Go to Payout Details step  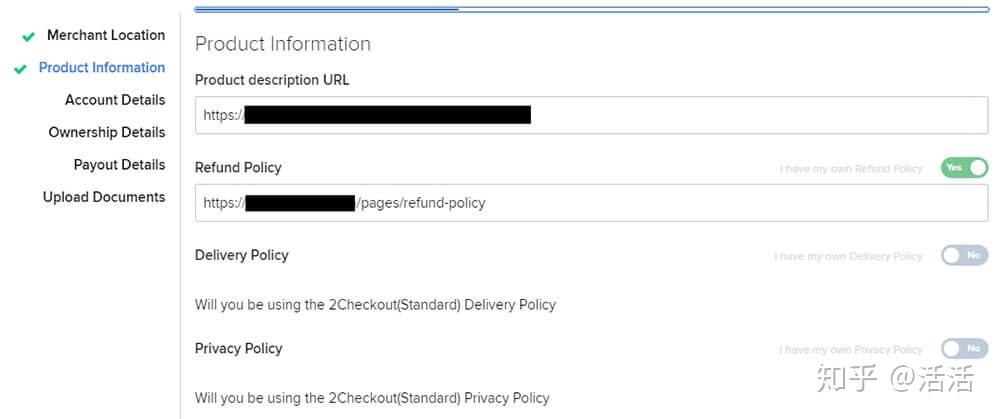point(119,165)
